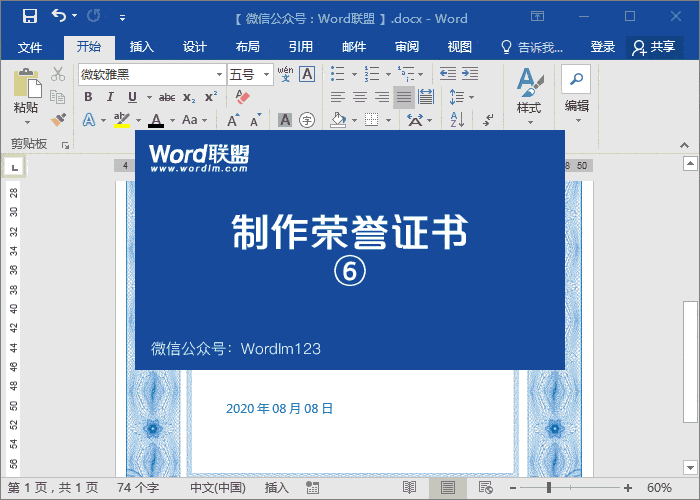Open the 审阅 ribbon tab
The width and height of the screenshot is (700, 500).
[x=407, y=46]
